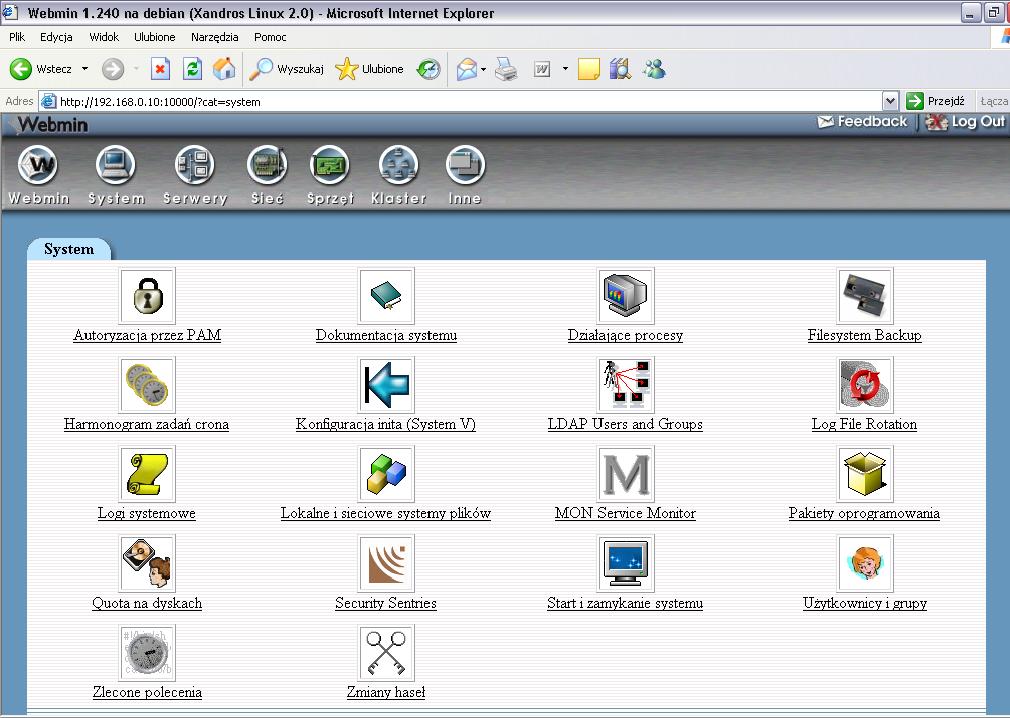This screenshot has width=1010, height=718.
Task: Go to the Klaster category icon
Action: click(399, 165)
